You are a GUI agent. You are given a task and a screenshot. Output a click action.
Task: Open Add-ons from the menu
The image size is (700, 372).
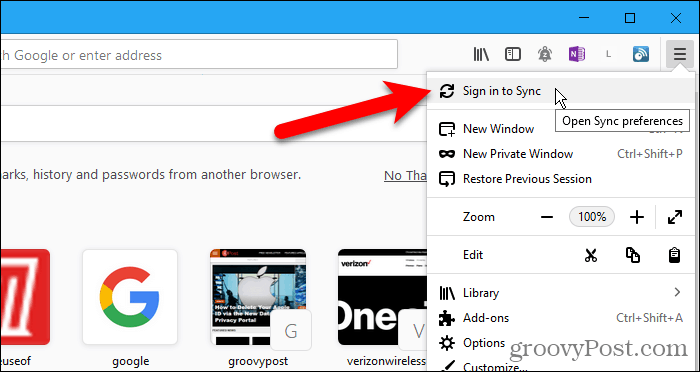(561, 318)
